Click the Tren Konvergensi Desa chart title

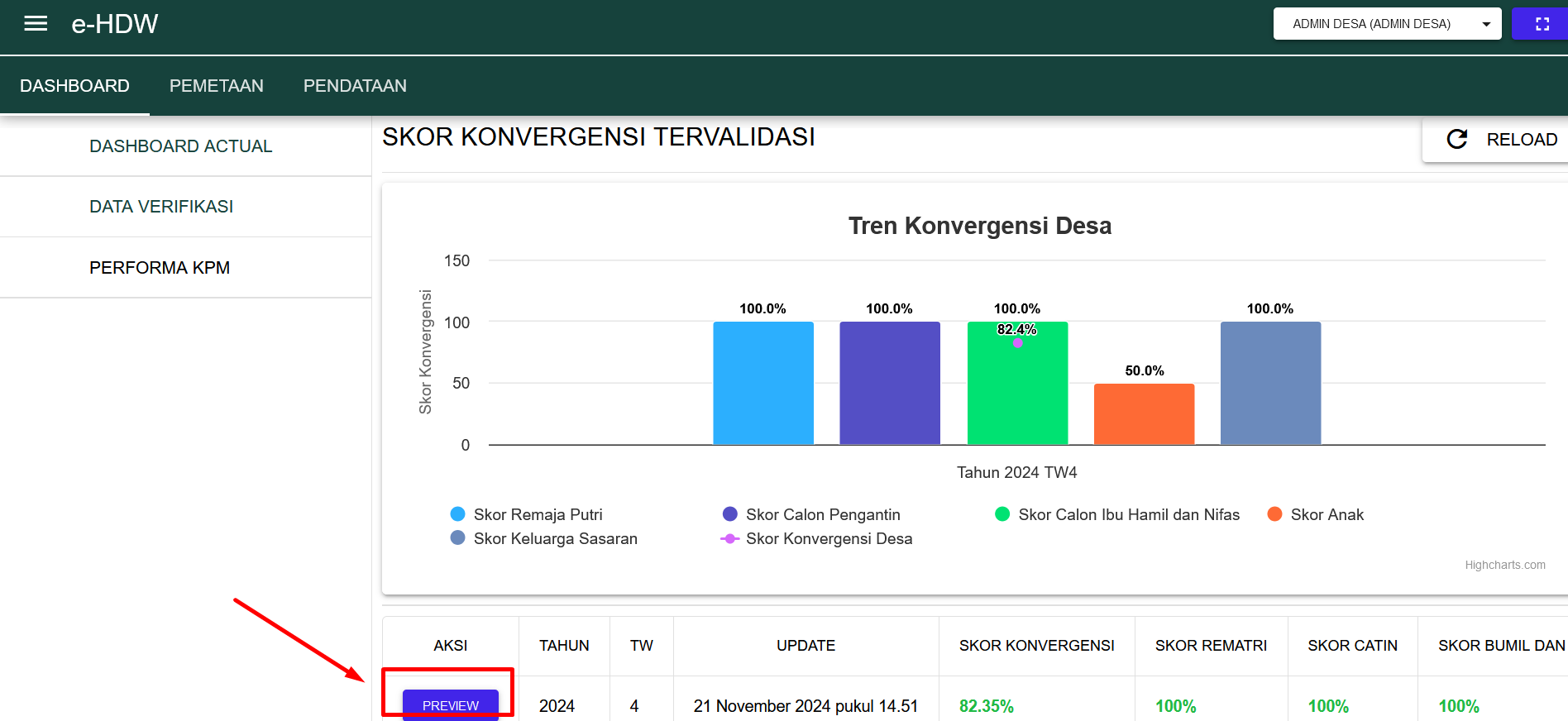coord(980,226)
